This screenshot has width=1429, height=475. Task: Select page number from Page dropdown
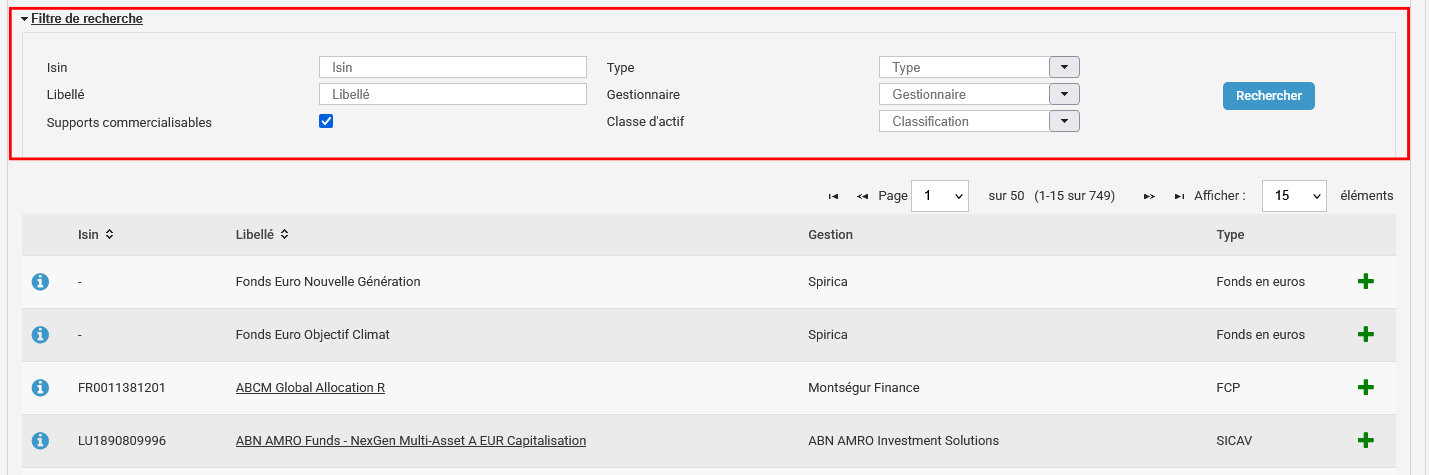point(939,196)
